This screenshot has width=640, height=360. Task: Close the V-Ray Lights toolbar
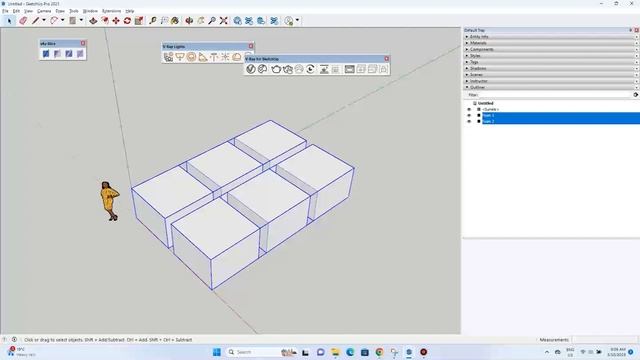(251, 46)
